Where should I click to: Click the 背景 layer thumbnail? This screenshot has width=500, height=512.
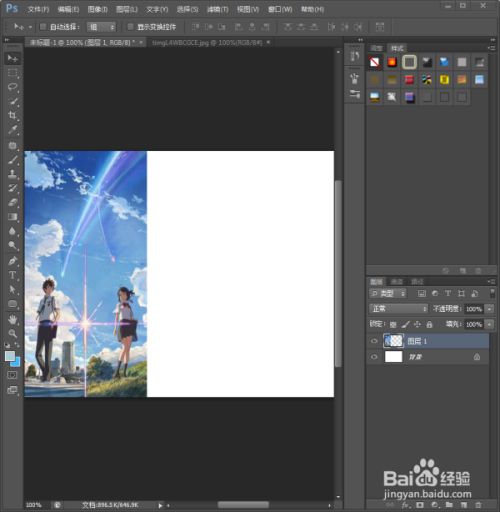pos(393,357)
